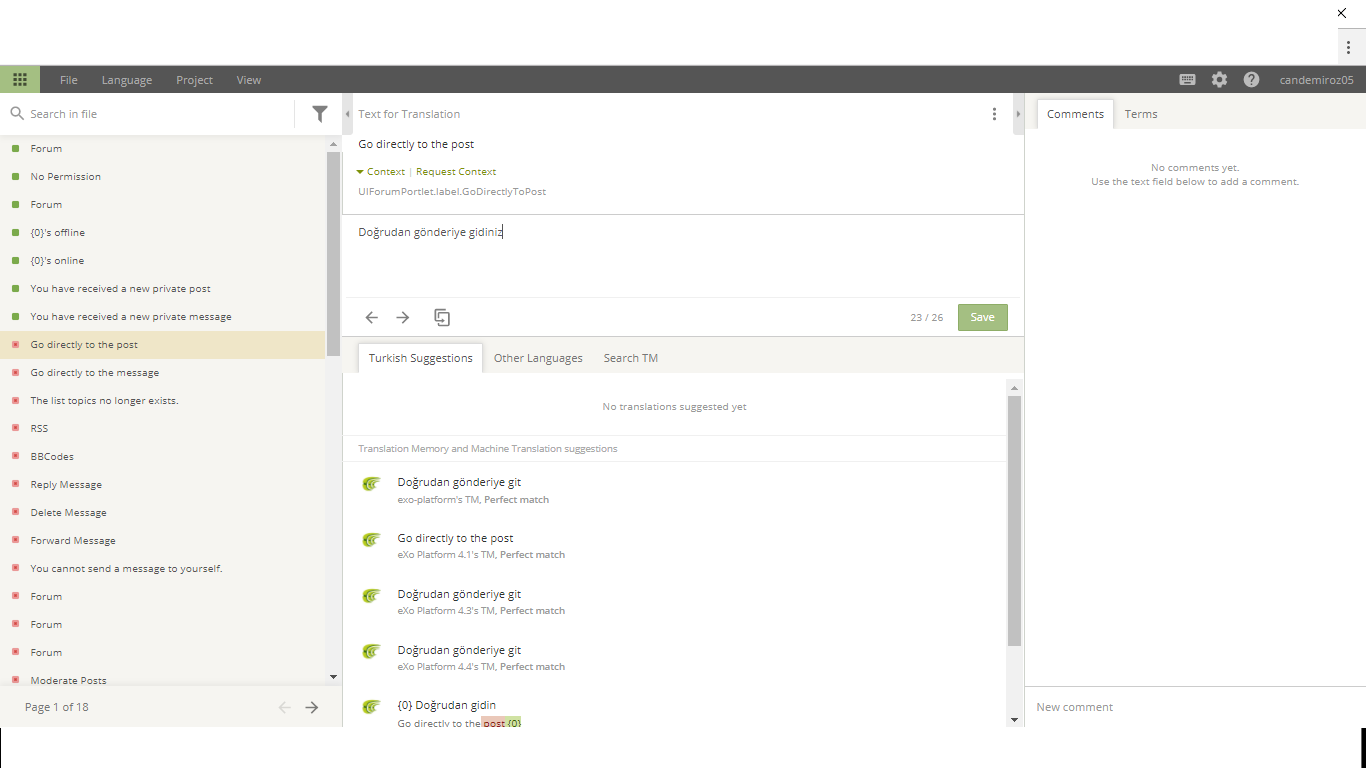Select '{0}'s offline' string
The width and height of the screenshot is (1366, 768).
163,232
